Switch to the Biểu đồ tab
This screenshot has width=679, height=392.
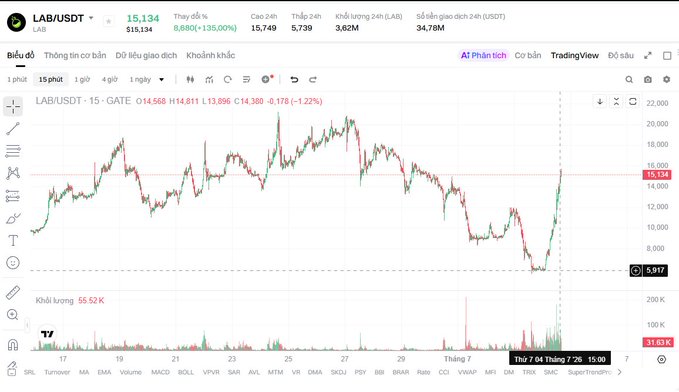tap(20, 55)
